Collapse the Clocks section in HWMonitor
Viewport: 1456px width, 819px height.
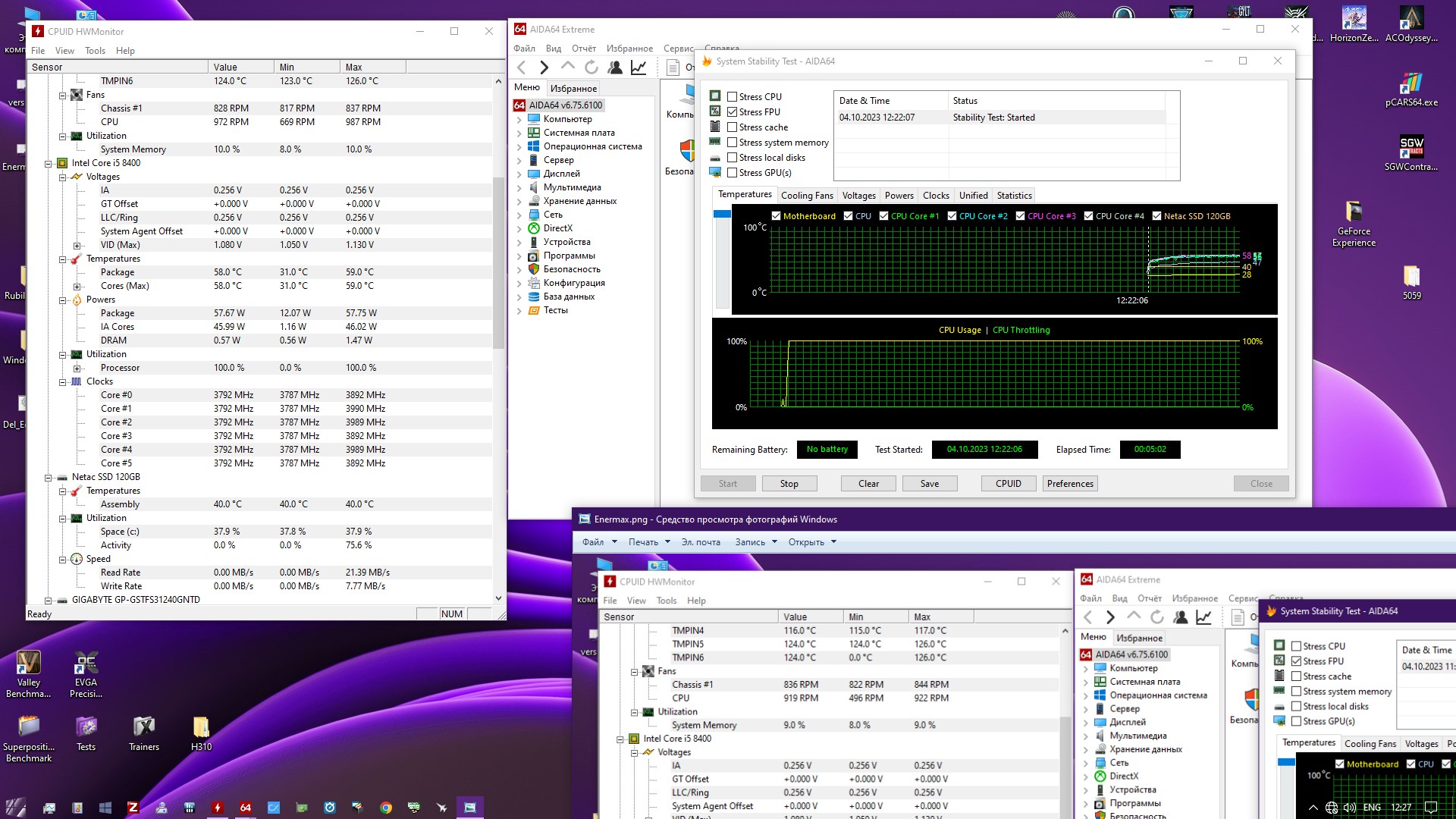[x=63, y=382]
